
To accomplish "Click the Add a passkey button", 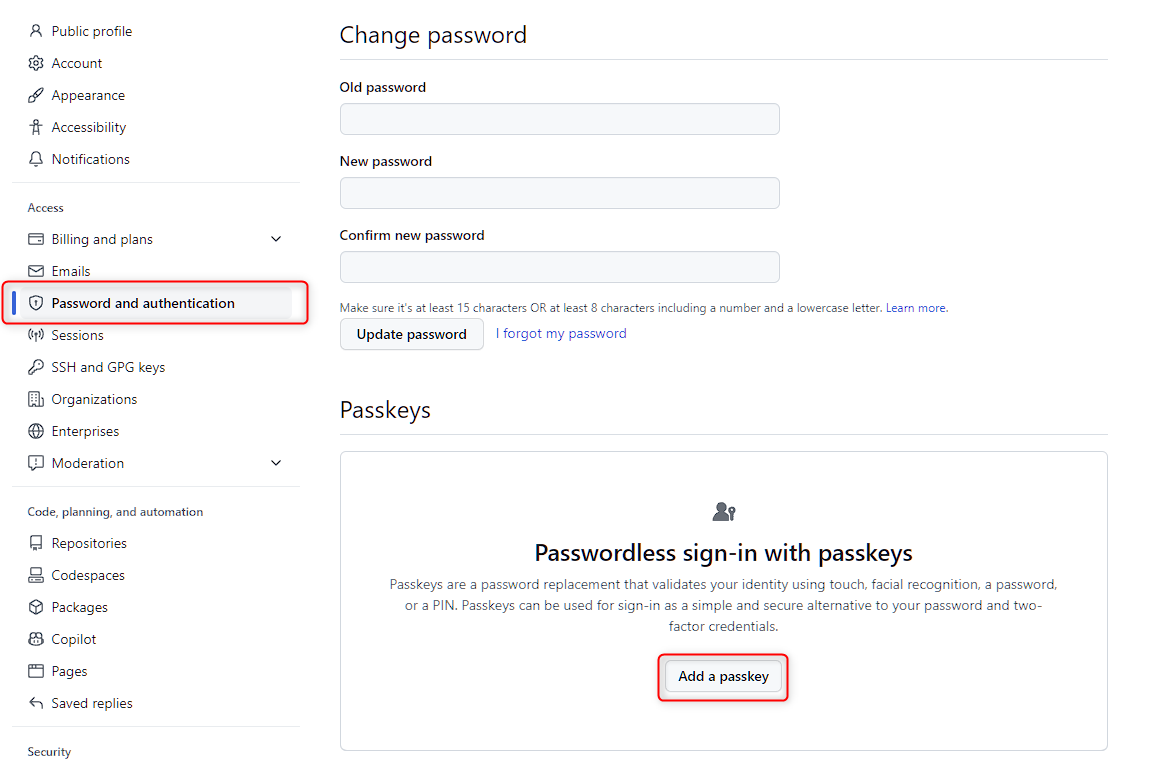I will coord(723,676).
